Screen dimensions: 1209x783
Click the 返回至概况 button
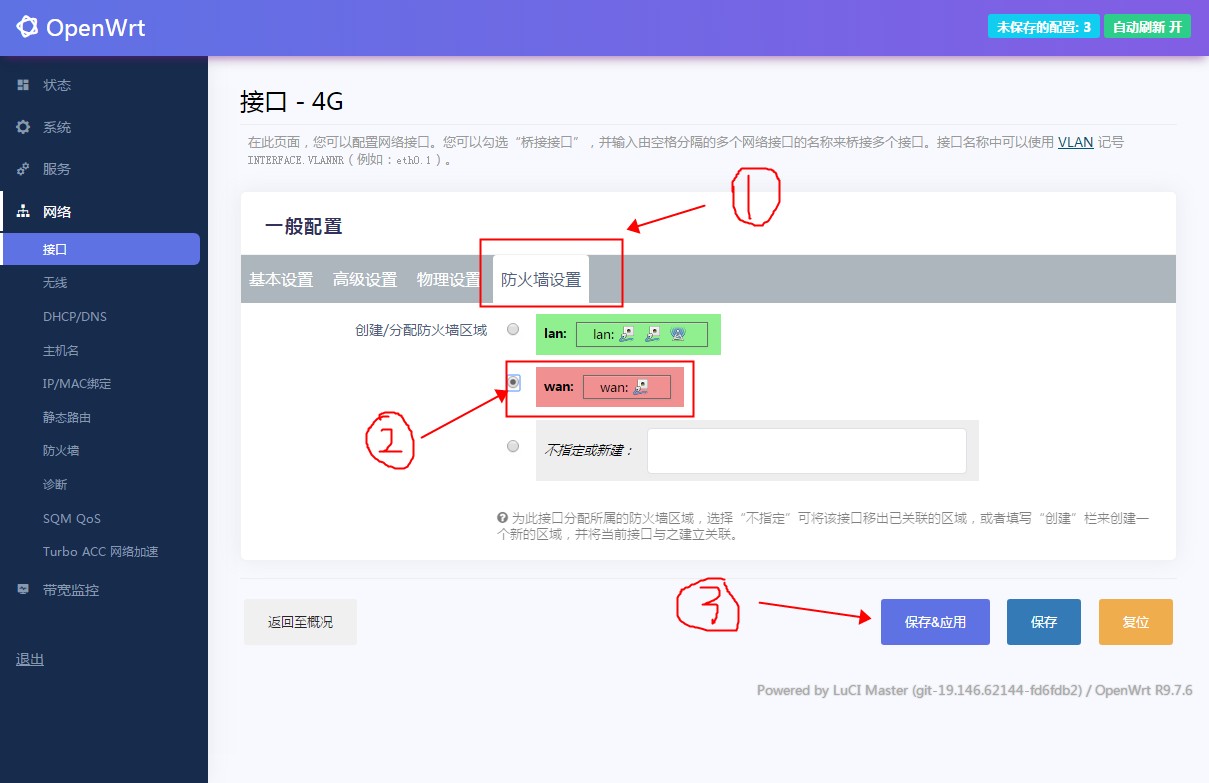(300, 622)
